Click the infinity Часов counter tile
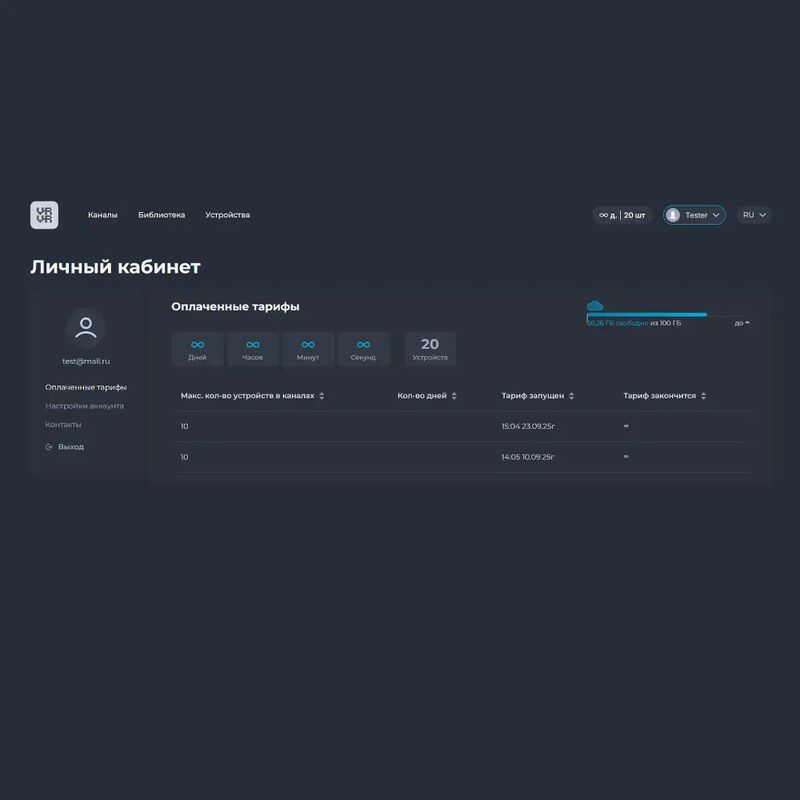800x800 pixels. (252, 349)
